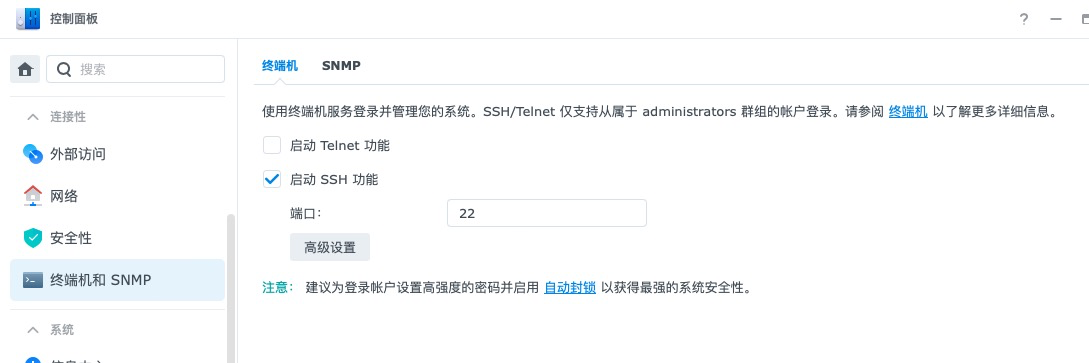
Task: Open 外部访问 external access icon
Action: click(33, 153)
